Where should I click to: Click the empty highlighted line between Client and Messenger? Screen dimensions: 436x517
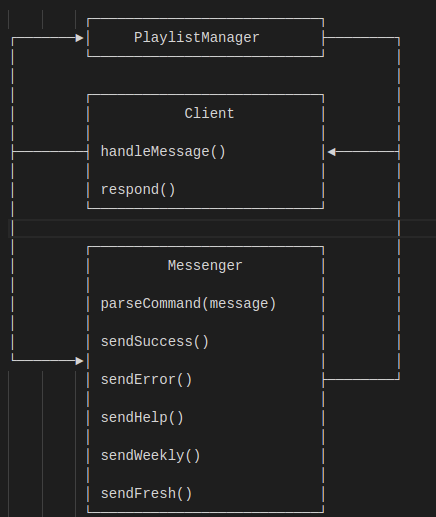[222, 228]
